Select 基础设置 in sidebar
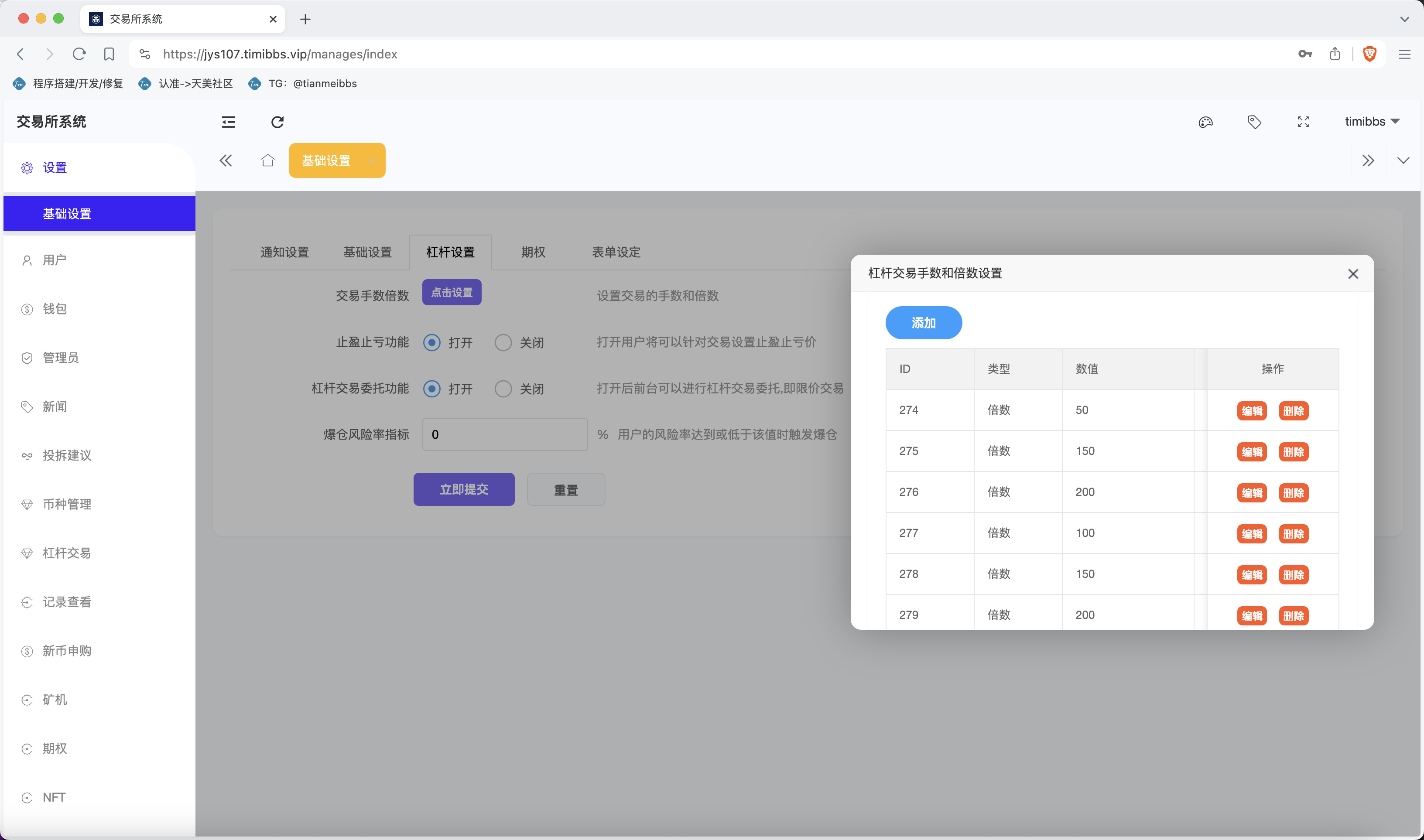Image resolution: width=1424 pixels, height=840 pixels. tap(99, 214)
